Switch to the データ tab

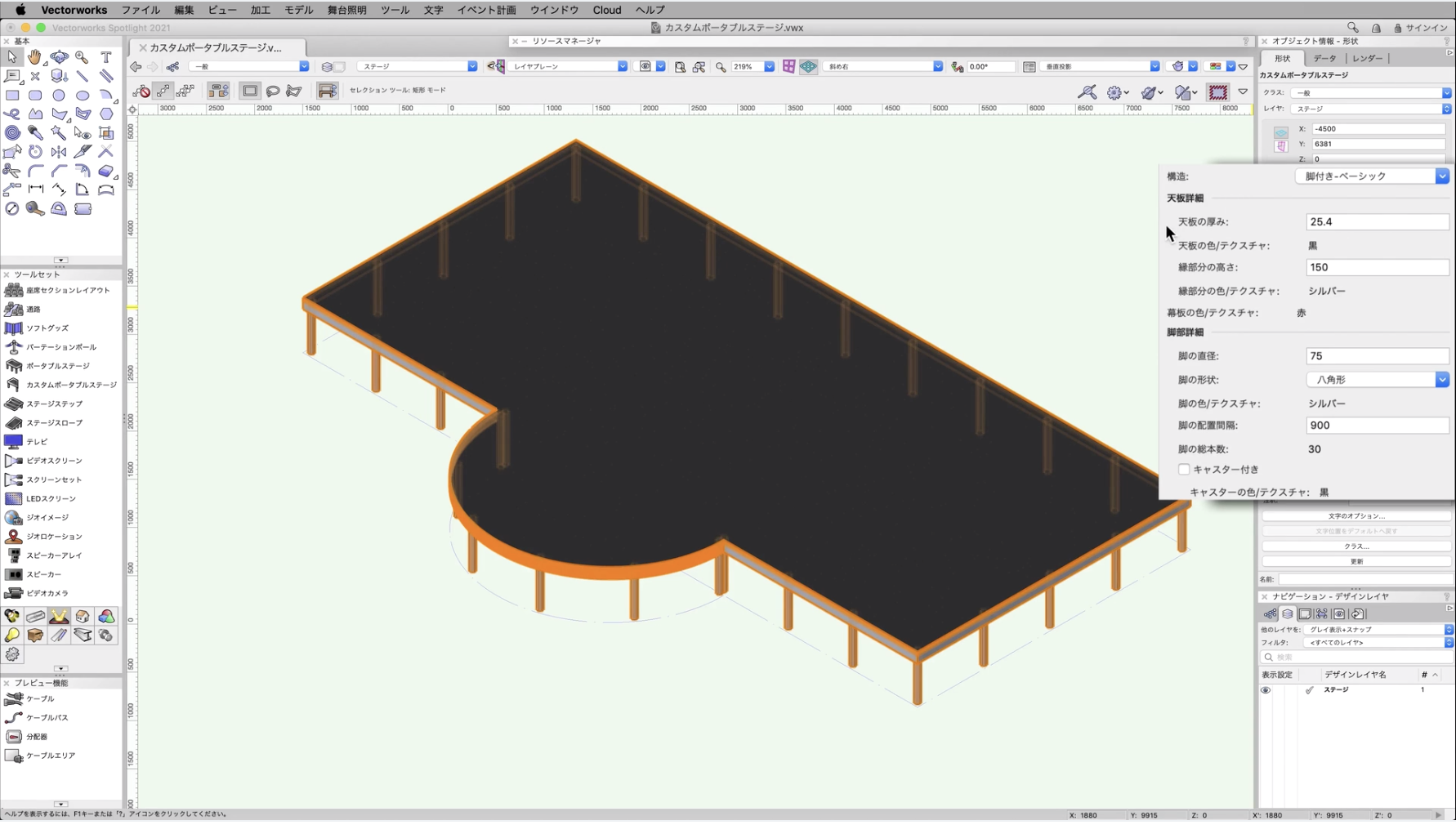click(1324, 59)
